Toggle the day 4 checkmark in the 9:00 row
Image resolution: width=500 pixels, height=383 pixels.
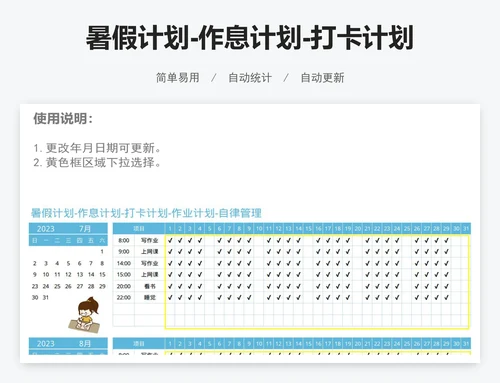coord(200,252)
